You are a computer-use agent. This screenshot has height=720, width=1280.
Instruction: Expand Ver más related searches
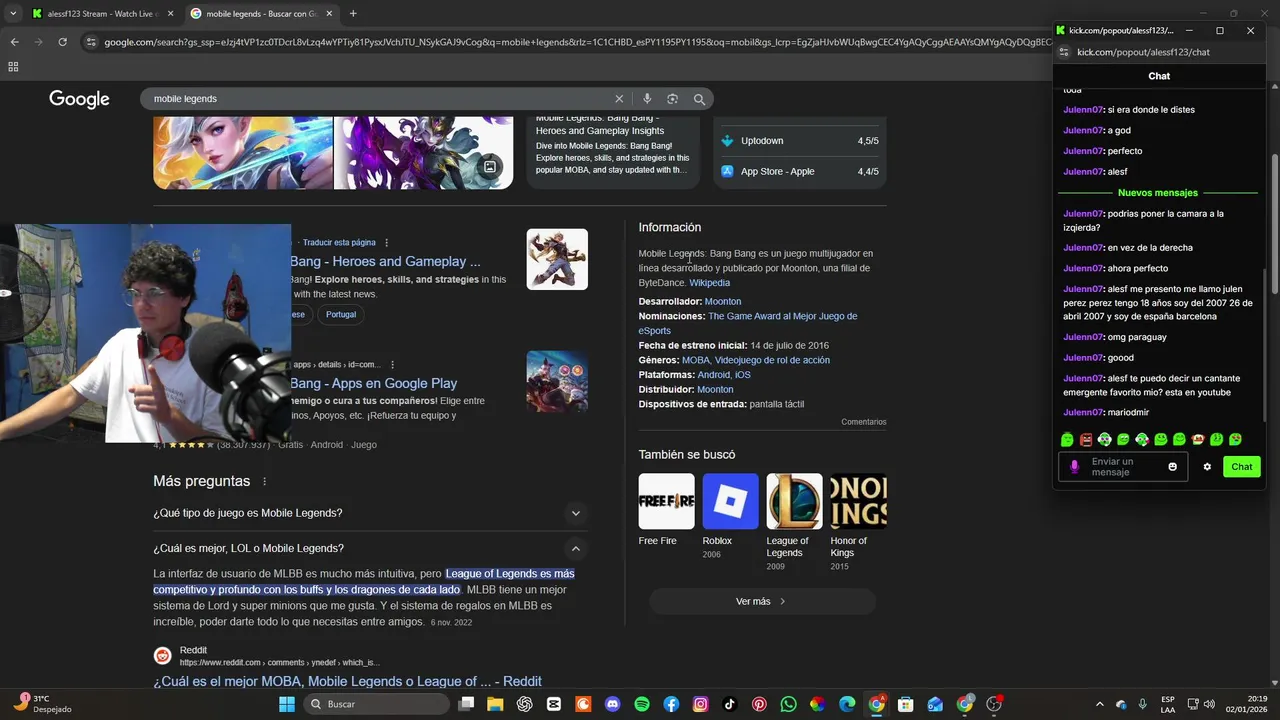[x=762, y=601]
